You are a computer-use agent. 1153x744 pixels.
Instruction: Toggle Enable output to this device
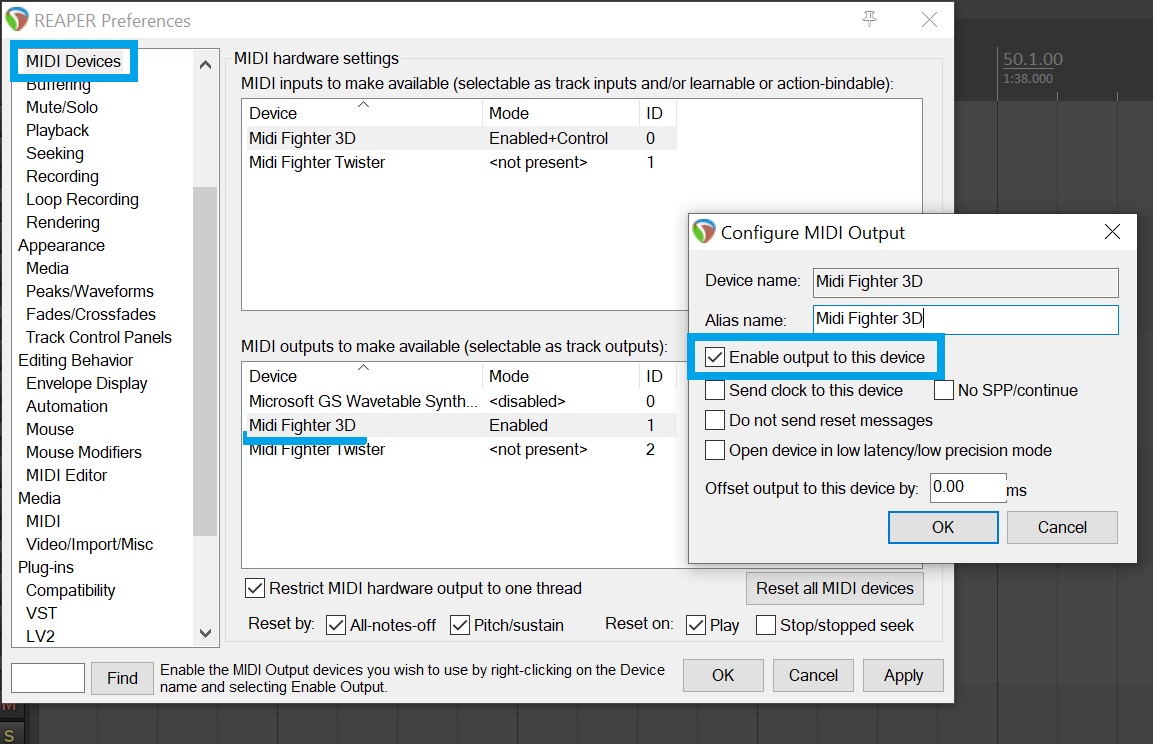[716, 357]
